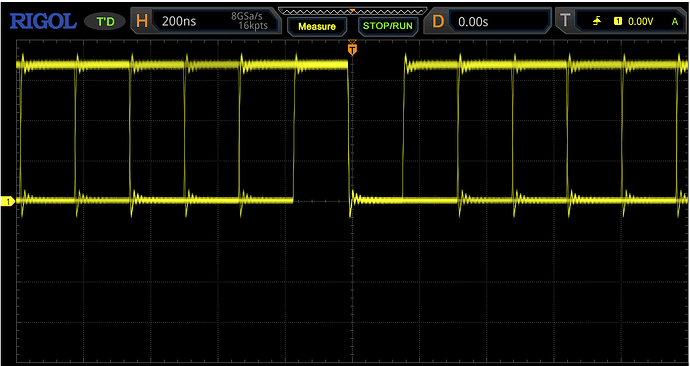The image size is (690, 366).
Task: Click orange triangle in memory overview bar
Action: [x=352, y=10]
